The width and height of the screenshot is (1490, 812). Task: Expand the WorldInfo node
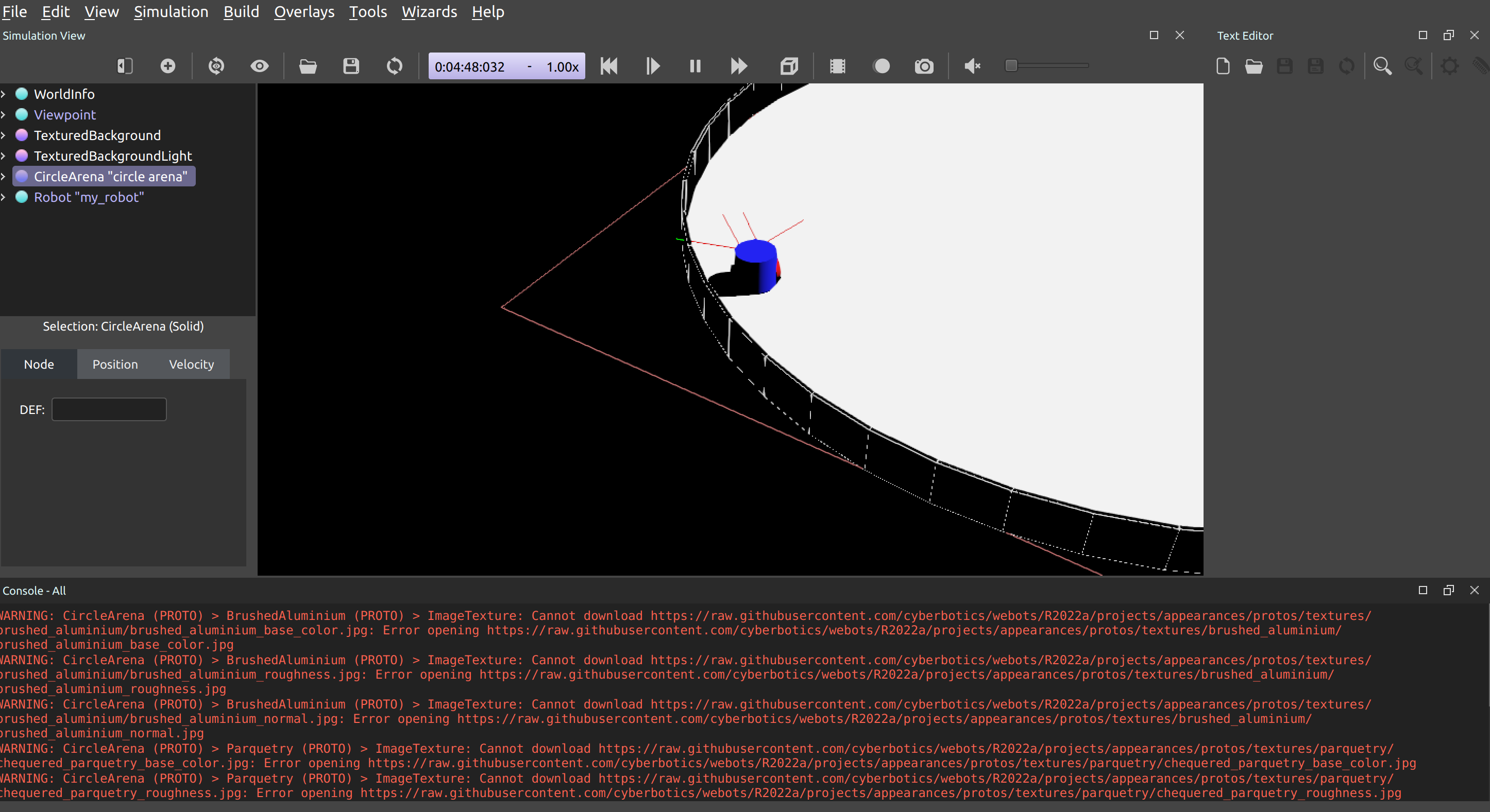(4, 94)
